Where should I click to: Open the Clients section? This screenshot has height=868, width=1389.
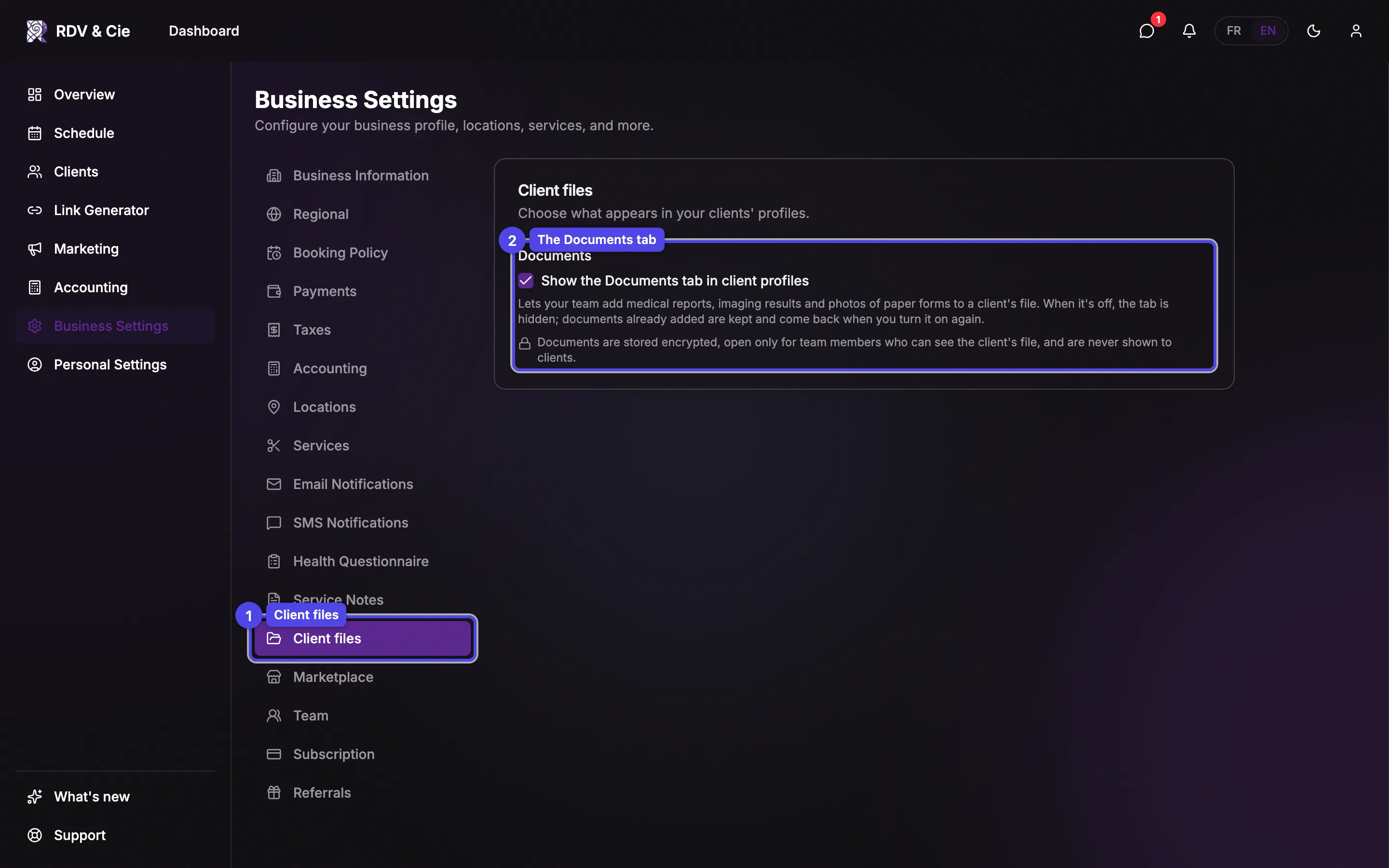pyautogui.click(x=115, y=172)
